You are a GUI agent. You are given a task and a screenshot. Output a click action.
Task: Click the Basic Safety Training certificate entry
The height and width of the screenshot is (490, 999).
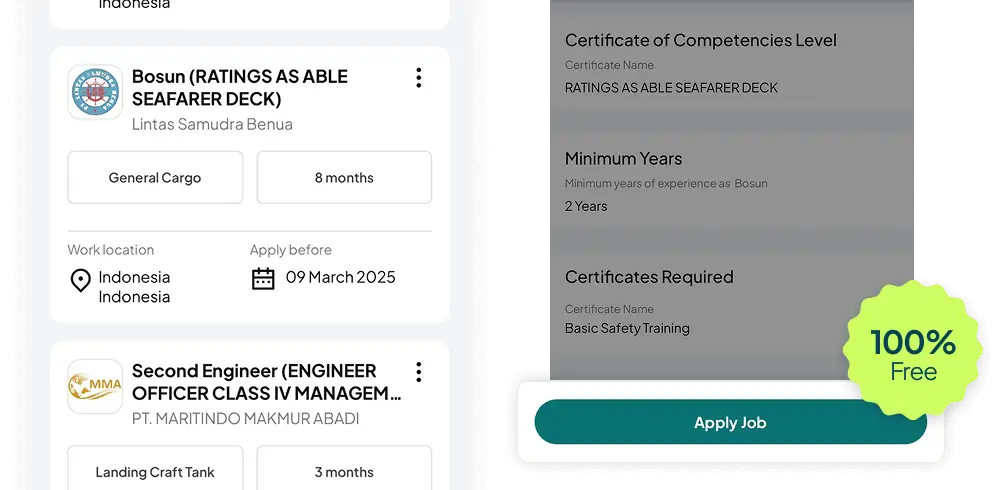(x=627, y=328)
